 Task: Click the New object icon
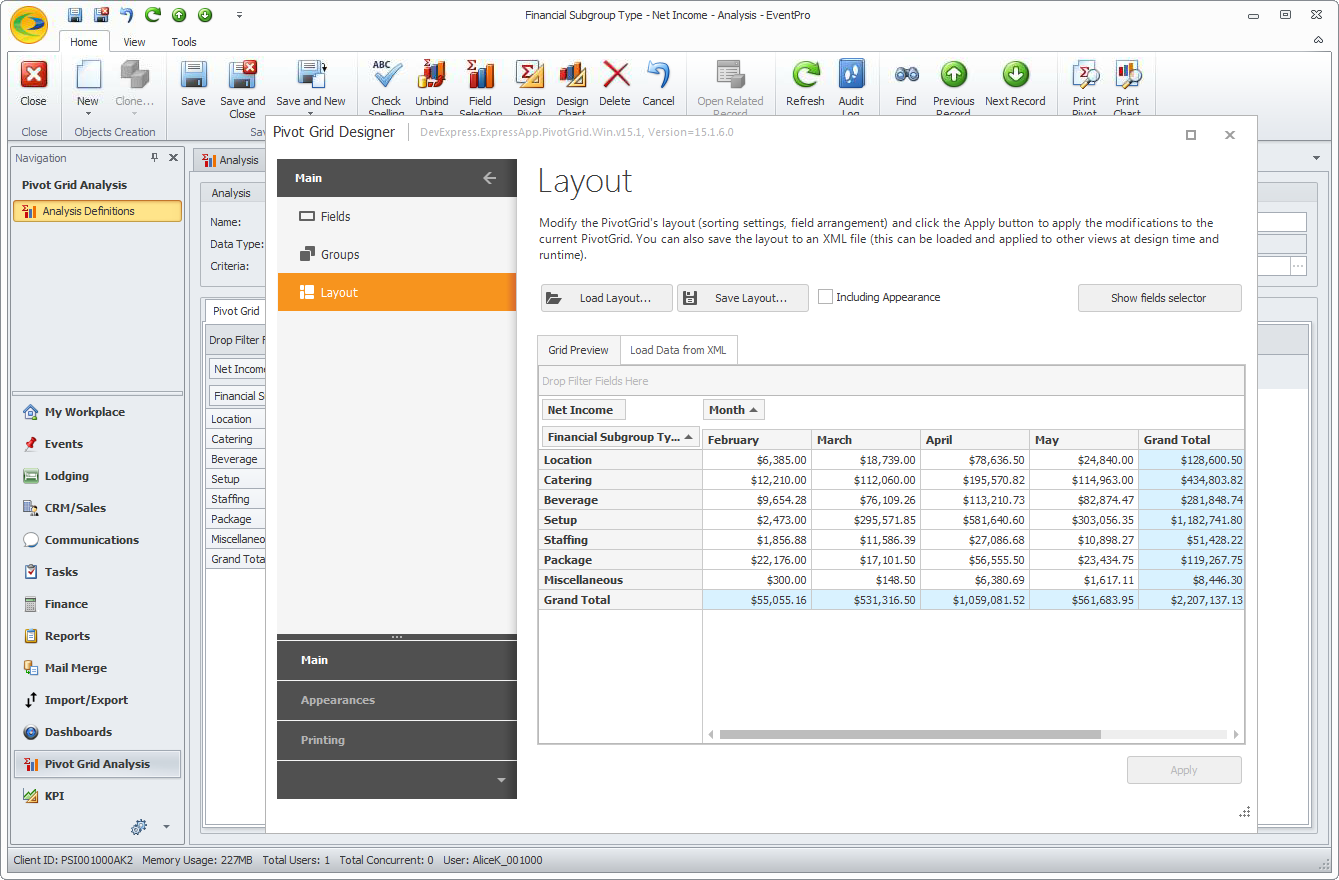[x=88, y=76]
